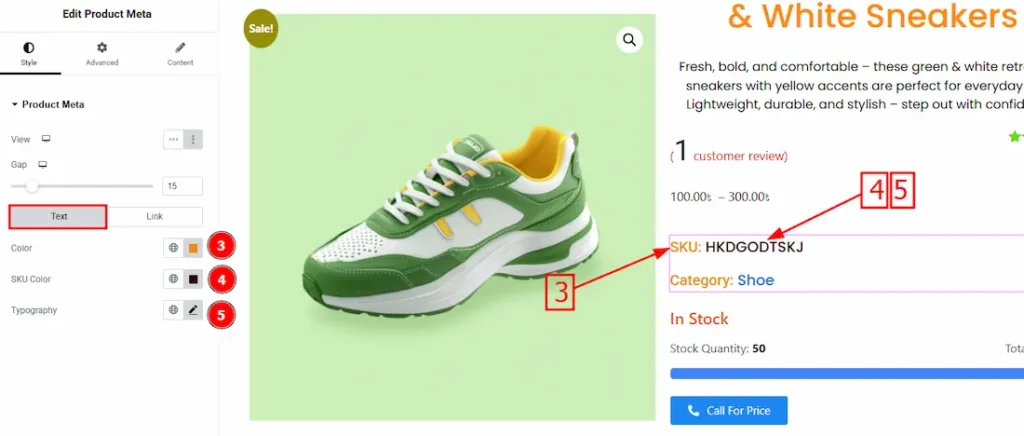Screen dimensions: 1024x436
Task: Open the Style tab
Action: 28,54
